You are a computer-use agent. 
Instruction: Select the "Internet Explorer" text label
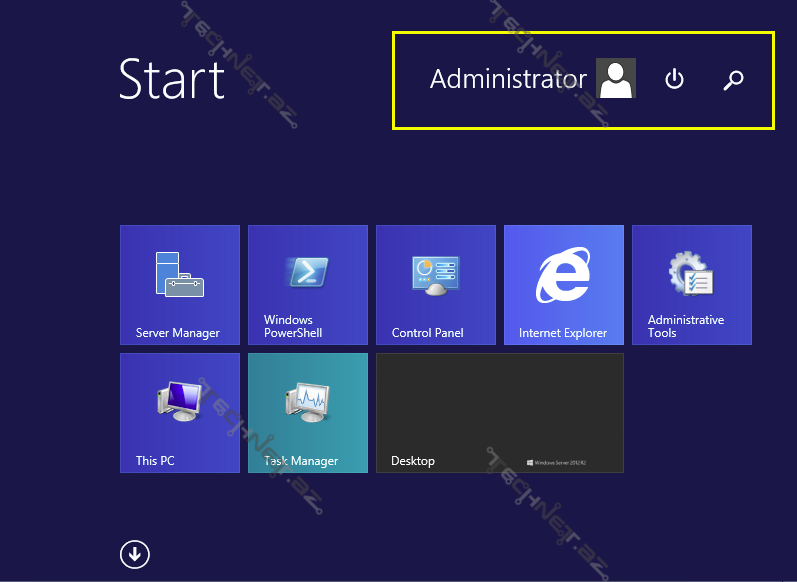click(x=563, y=333)
